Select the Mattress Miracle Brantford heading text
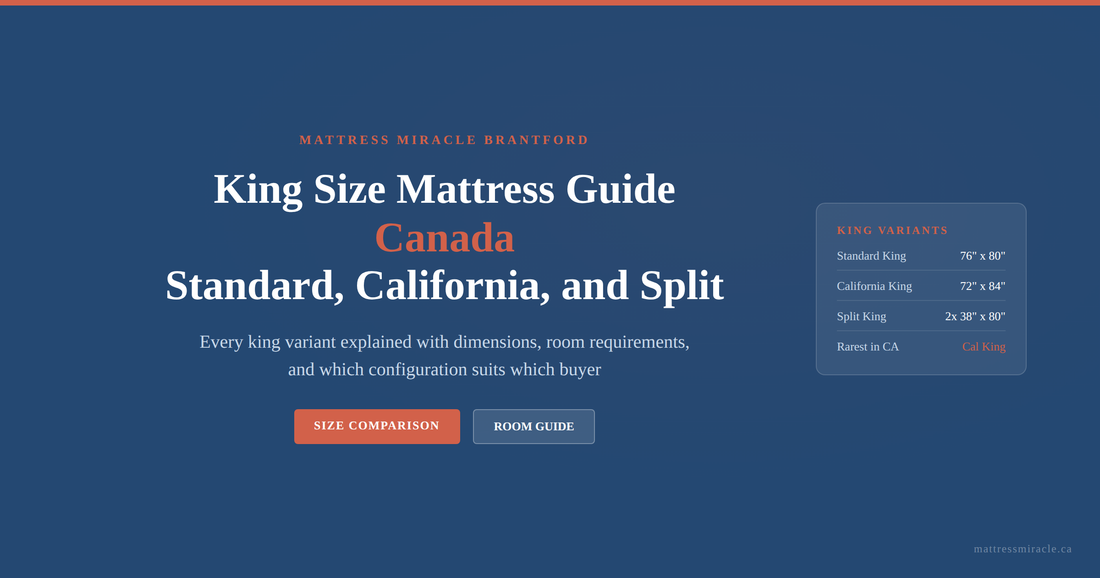 pyautogui.click(x=444, y=140)
